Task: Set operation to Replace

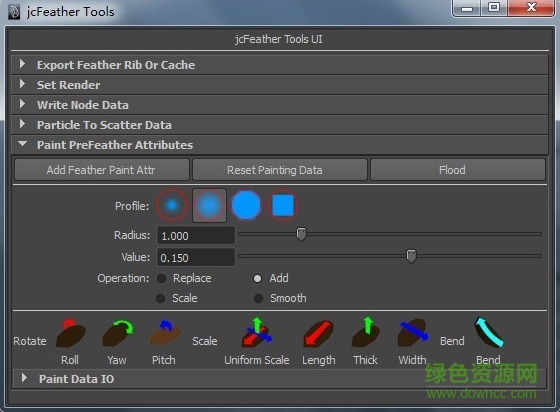Action: pyautogui.click(x=161, y=278)
